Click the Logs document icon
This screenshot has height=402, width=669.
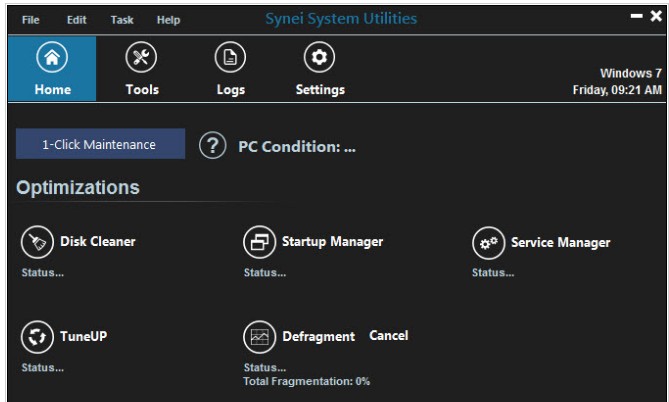230,57
